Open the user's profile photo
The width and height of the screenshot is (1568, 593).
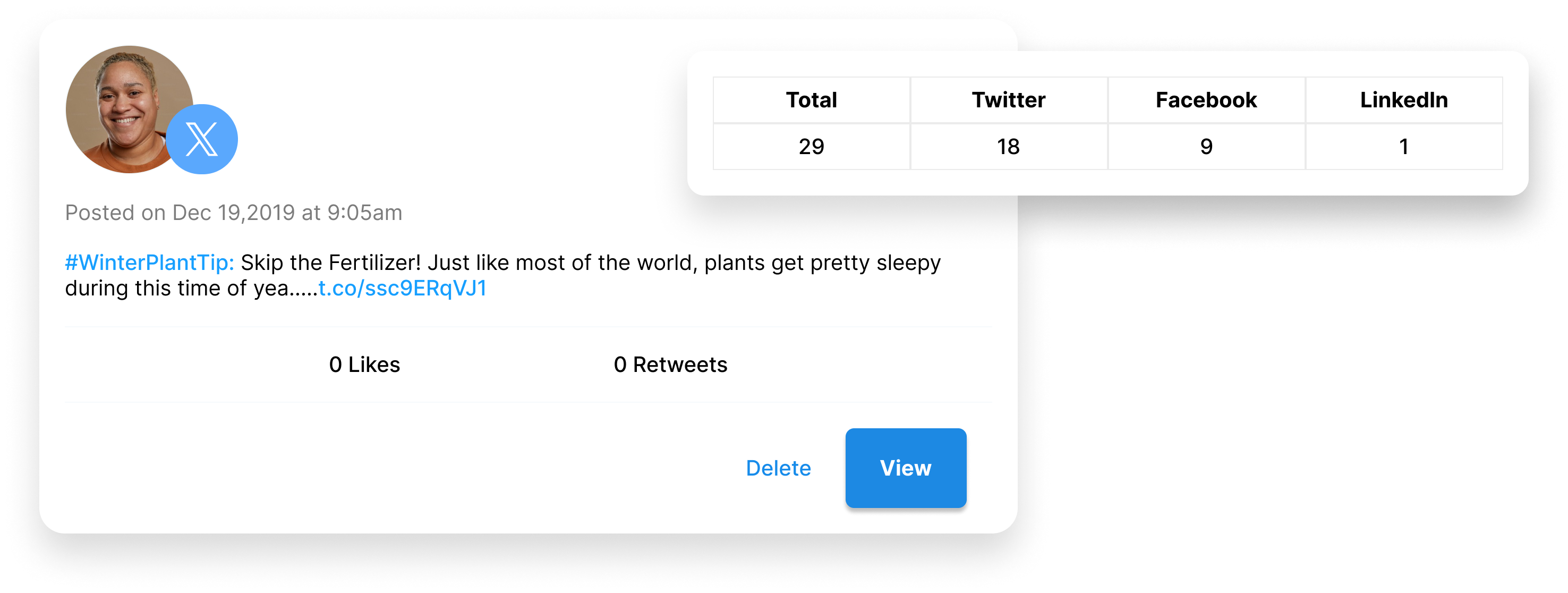click(122, 104)
